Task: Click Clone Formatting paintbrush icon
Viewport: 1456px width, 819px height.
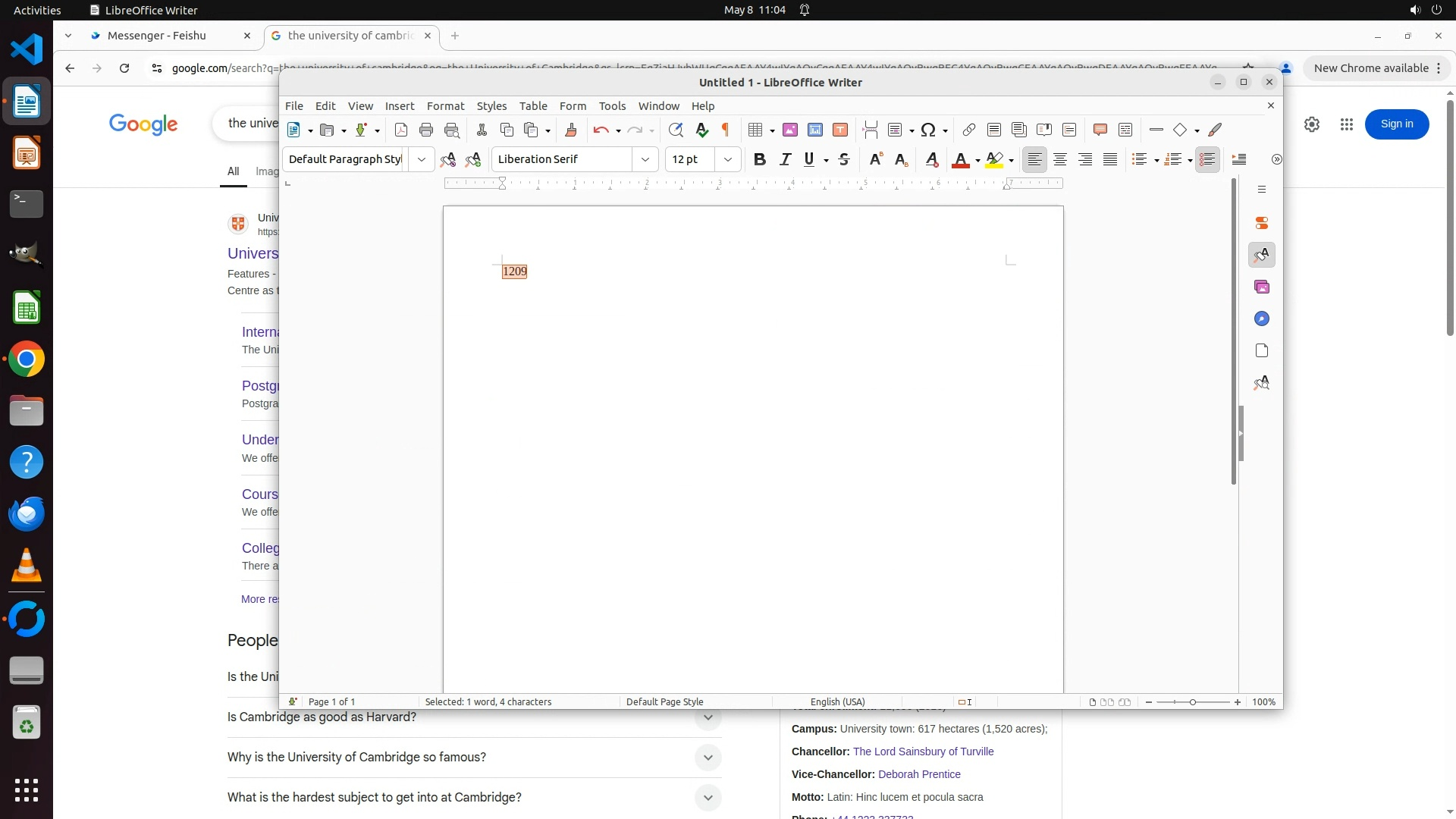Action: click(x=571, y=130)
